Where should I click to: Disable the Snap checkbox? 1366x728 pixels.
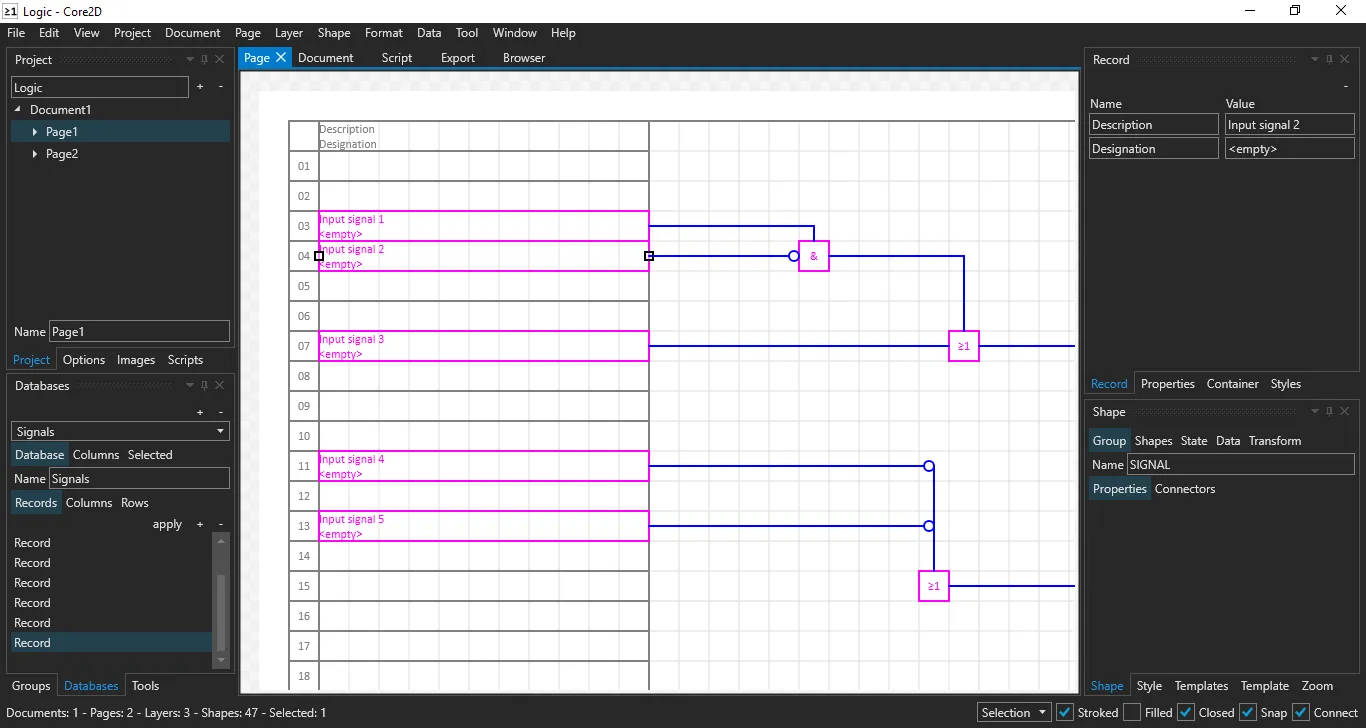1247,712
